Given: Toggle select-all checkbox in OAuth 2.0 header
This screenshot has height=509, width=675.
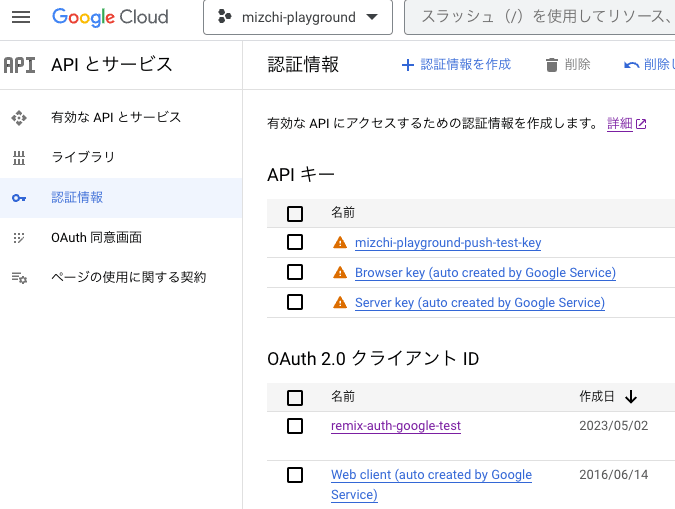Looking at the screenshot, I should (295, 397).
